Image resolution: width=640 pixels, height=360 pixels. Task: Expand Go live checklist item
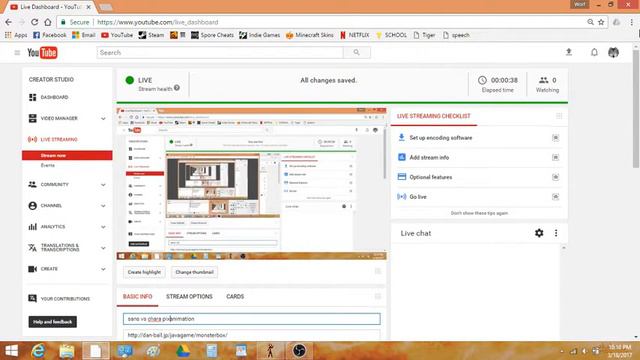(556, 196)
